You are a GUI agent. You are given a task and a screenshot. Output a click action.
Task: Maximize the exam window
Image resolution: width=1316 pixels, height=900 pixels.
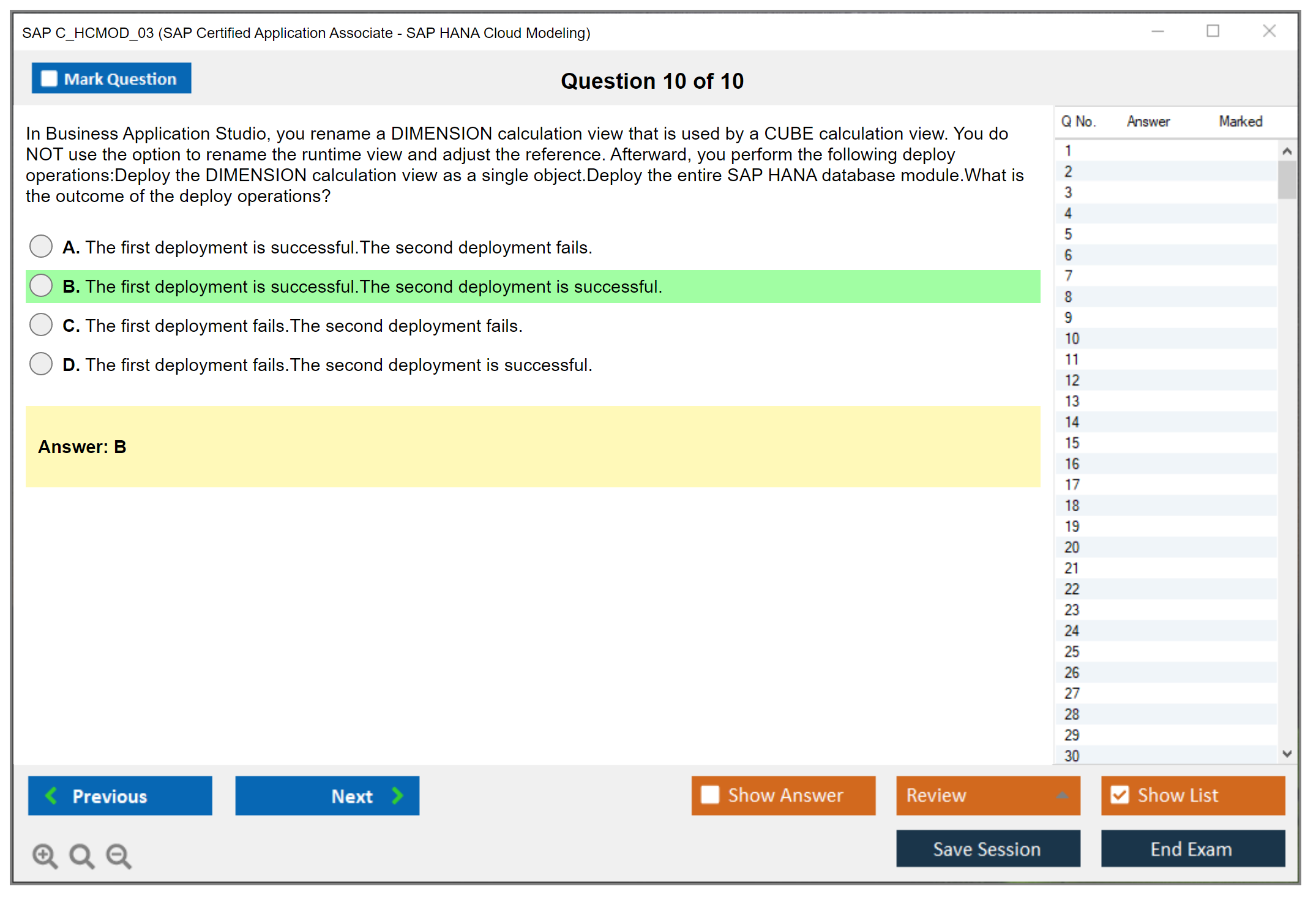[1213, 31]
